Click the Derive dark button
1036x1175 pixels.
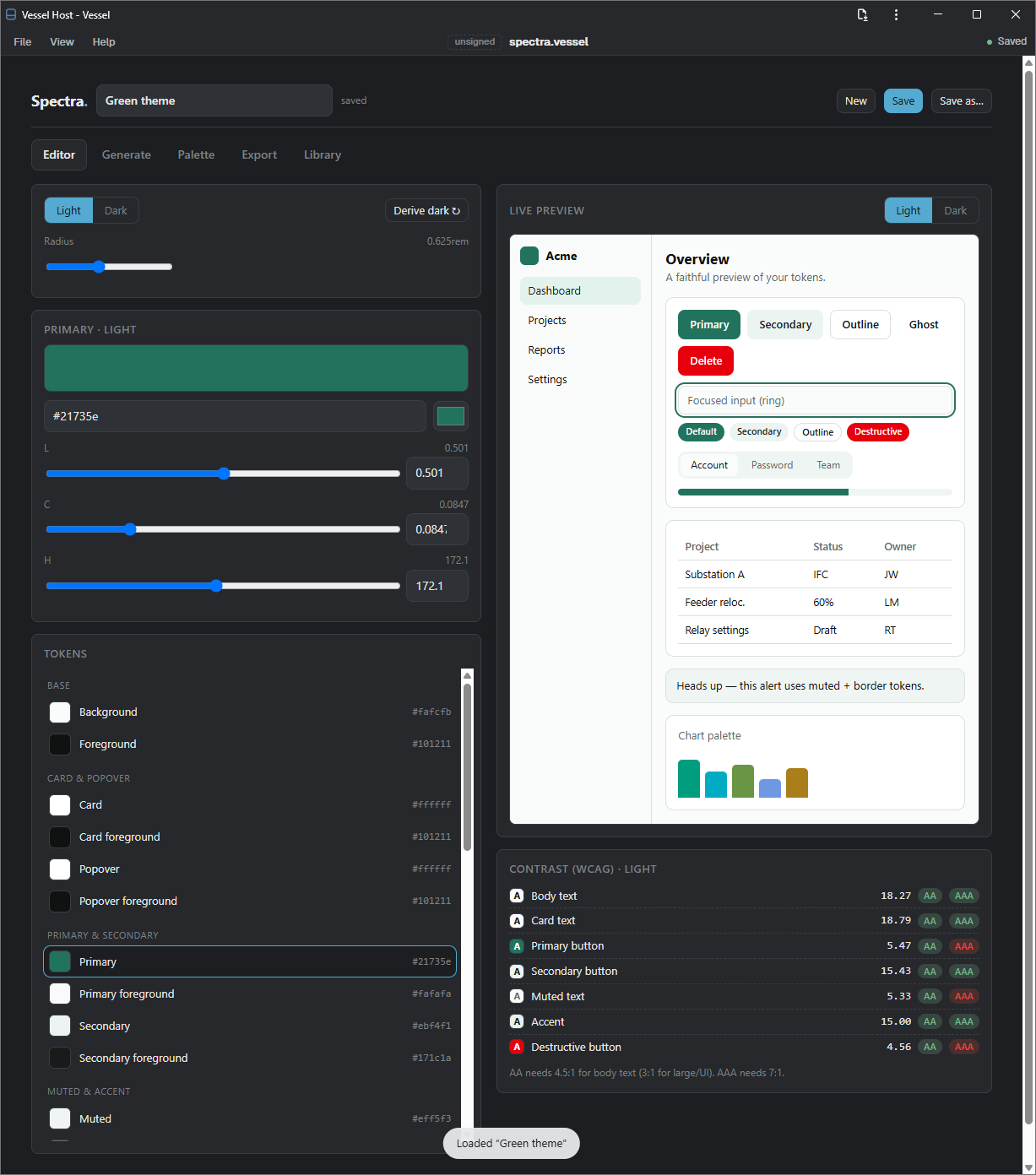click(426, 210)
